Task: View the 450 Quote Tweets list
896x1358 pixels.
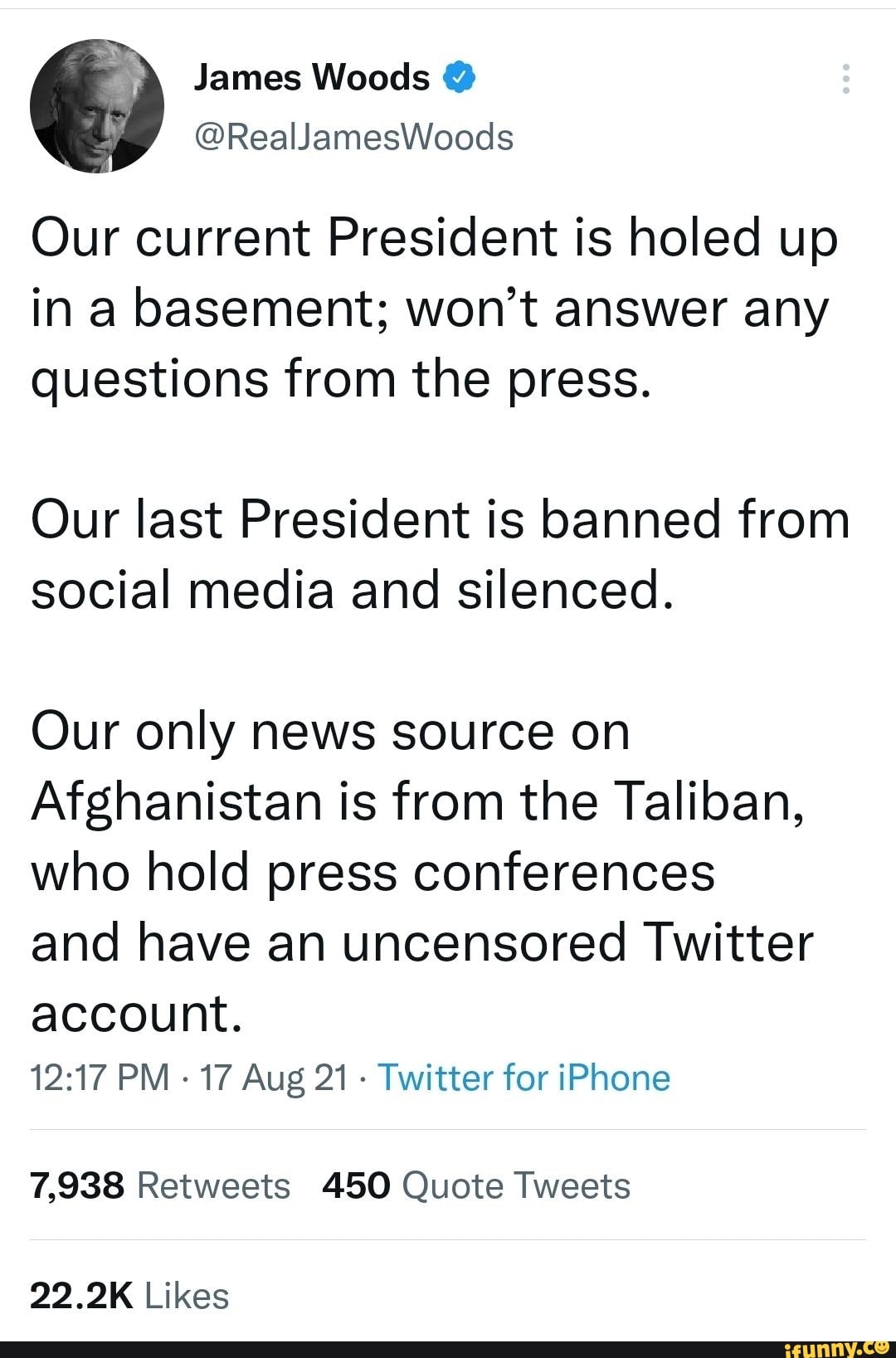Action: [x=476, y=1185]
